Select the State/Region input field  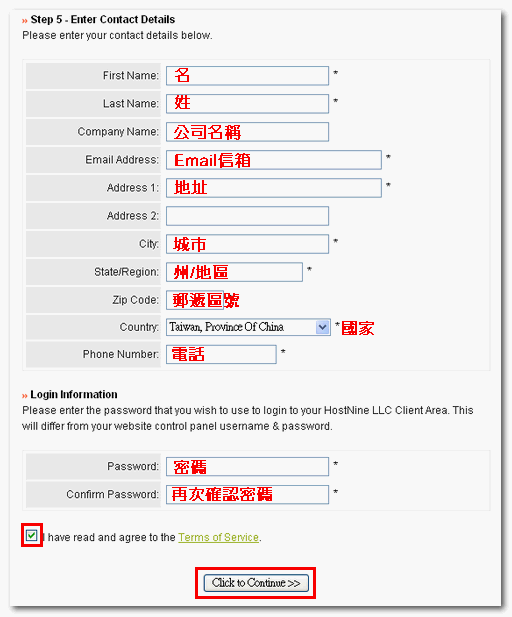234,272
